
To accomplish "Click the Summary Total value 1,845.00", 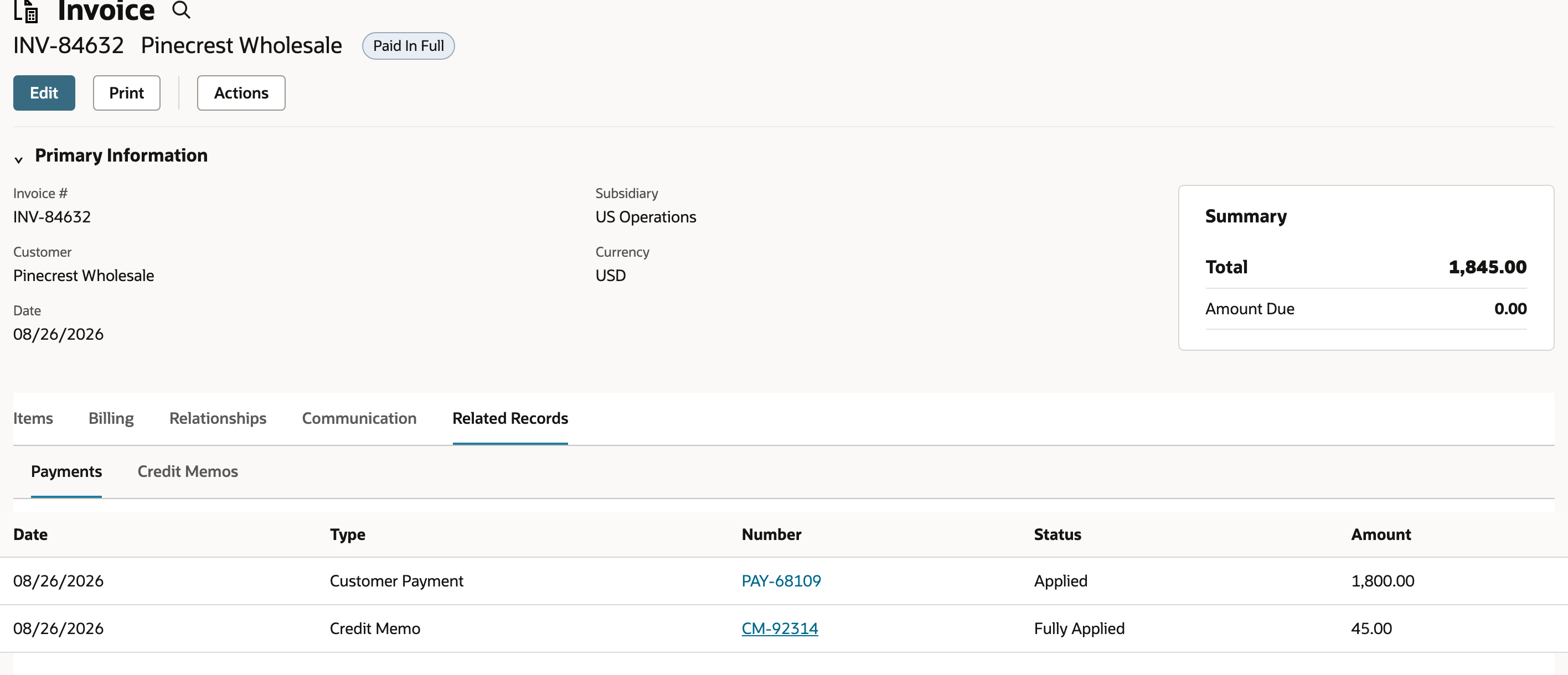I will (1487, 267).
